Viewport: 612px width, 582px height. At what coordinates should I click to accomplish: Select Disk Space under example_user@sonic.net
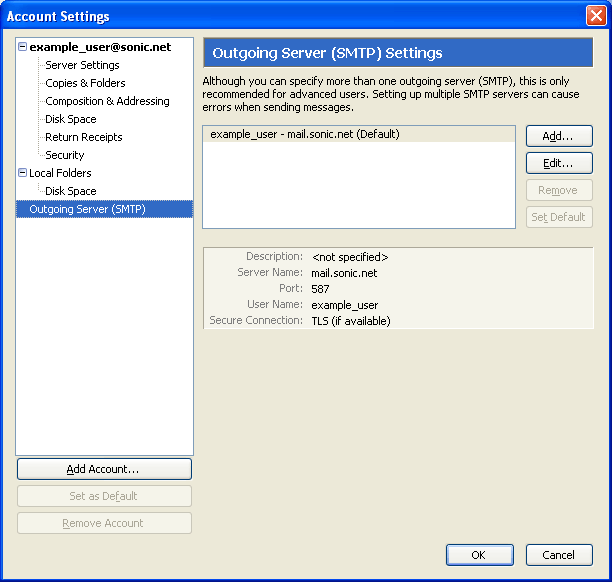(x=71, y=119)
